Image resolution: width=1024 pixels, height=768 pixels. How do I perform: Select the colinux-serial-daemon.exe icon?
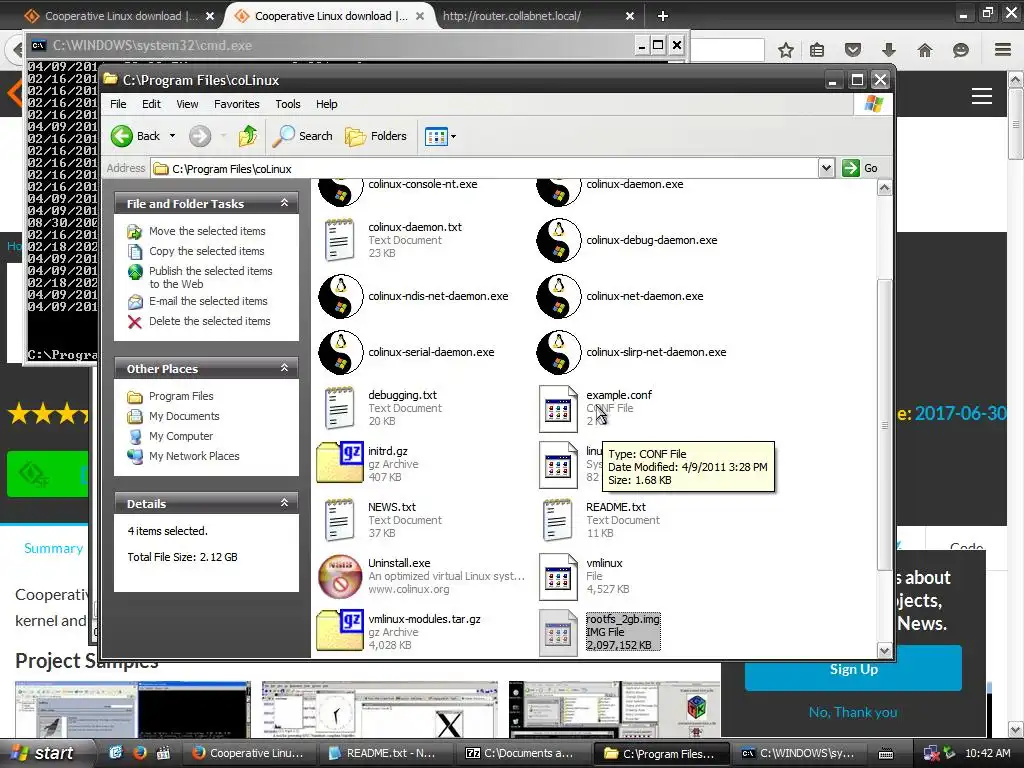click(x=340, y=353)
